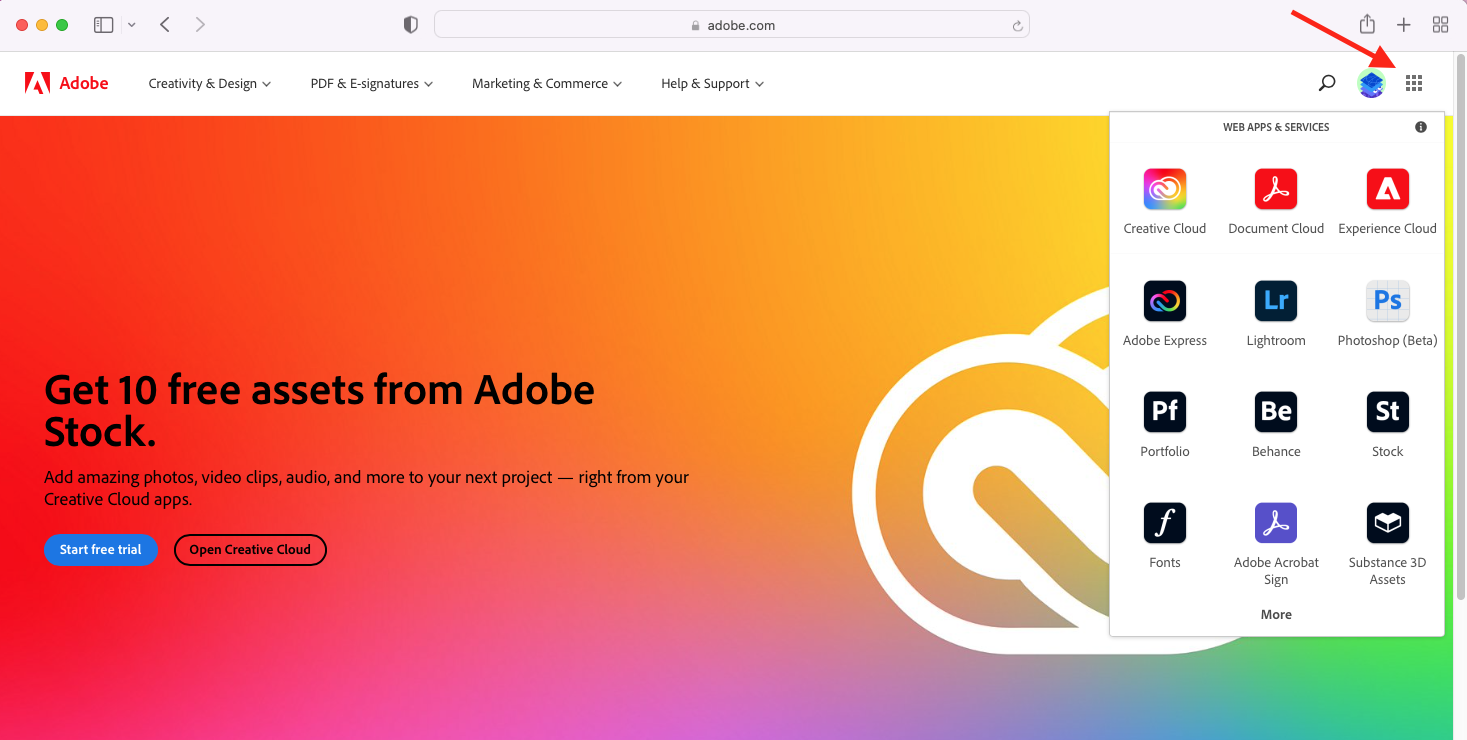Click the info icon in the apps panel

(1421, 127)
